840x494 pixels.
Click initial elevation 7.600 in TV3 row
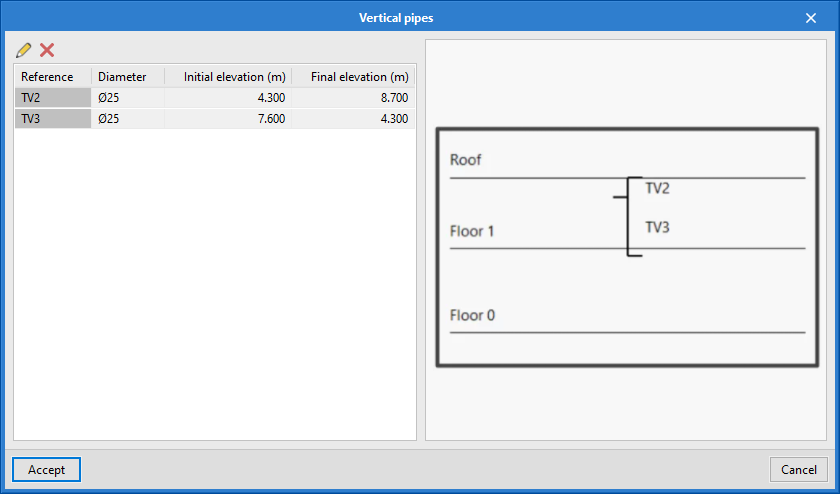pos(266,119)
